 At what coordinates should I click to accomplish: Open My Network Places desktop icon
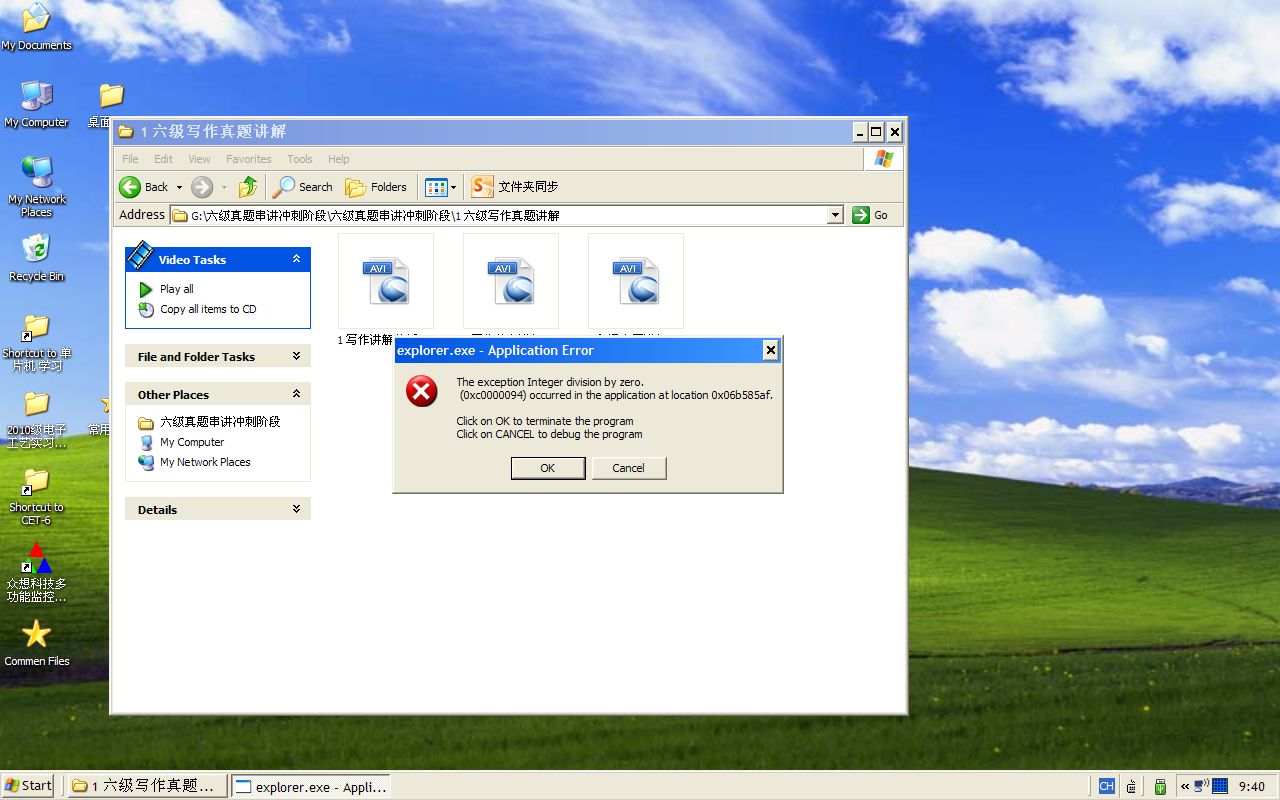click(36, 187)
